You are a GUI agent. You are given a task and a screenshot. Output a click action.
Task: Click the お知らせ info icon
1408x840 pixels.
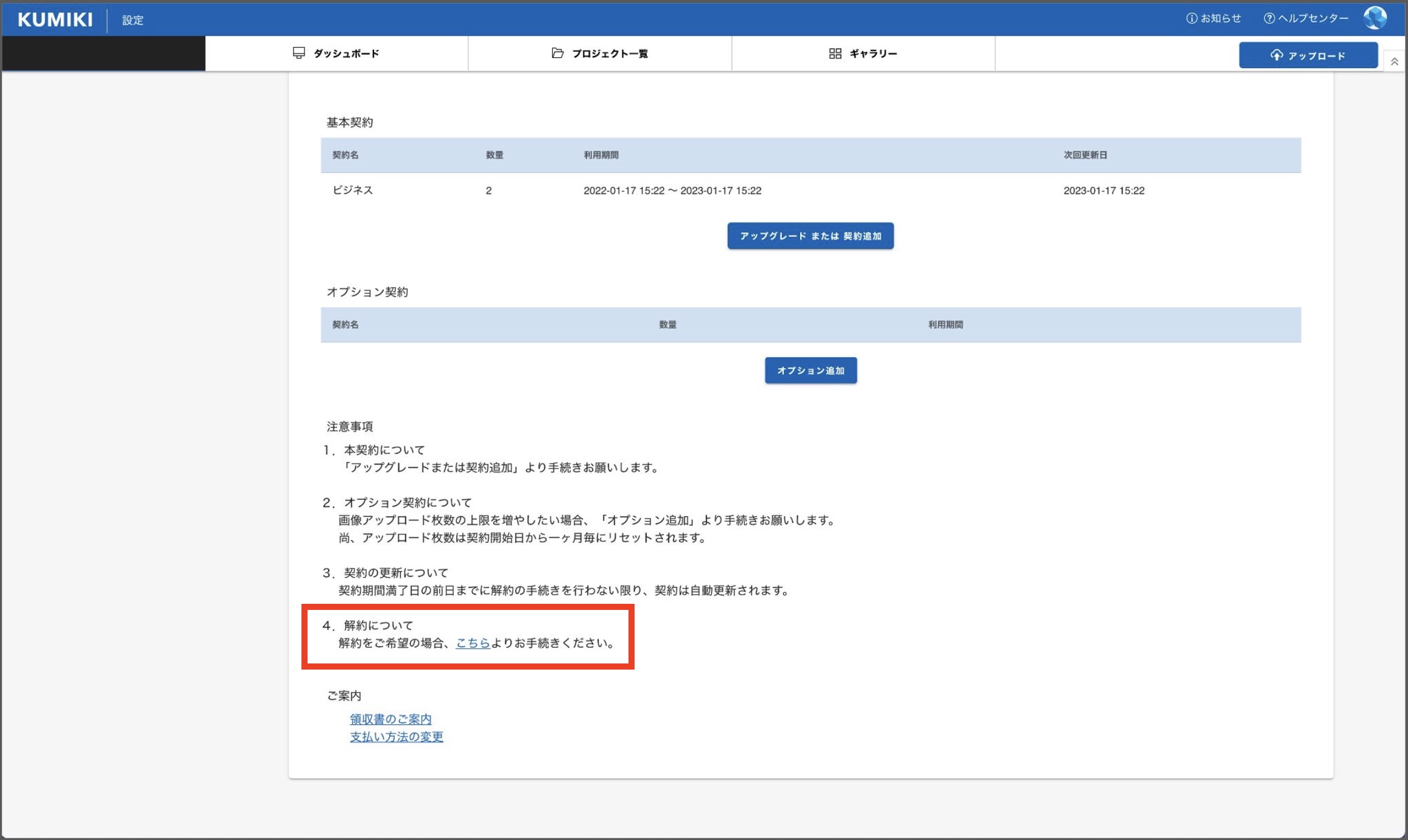point(1191,18)
